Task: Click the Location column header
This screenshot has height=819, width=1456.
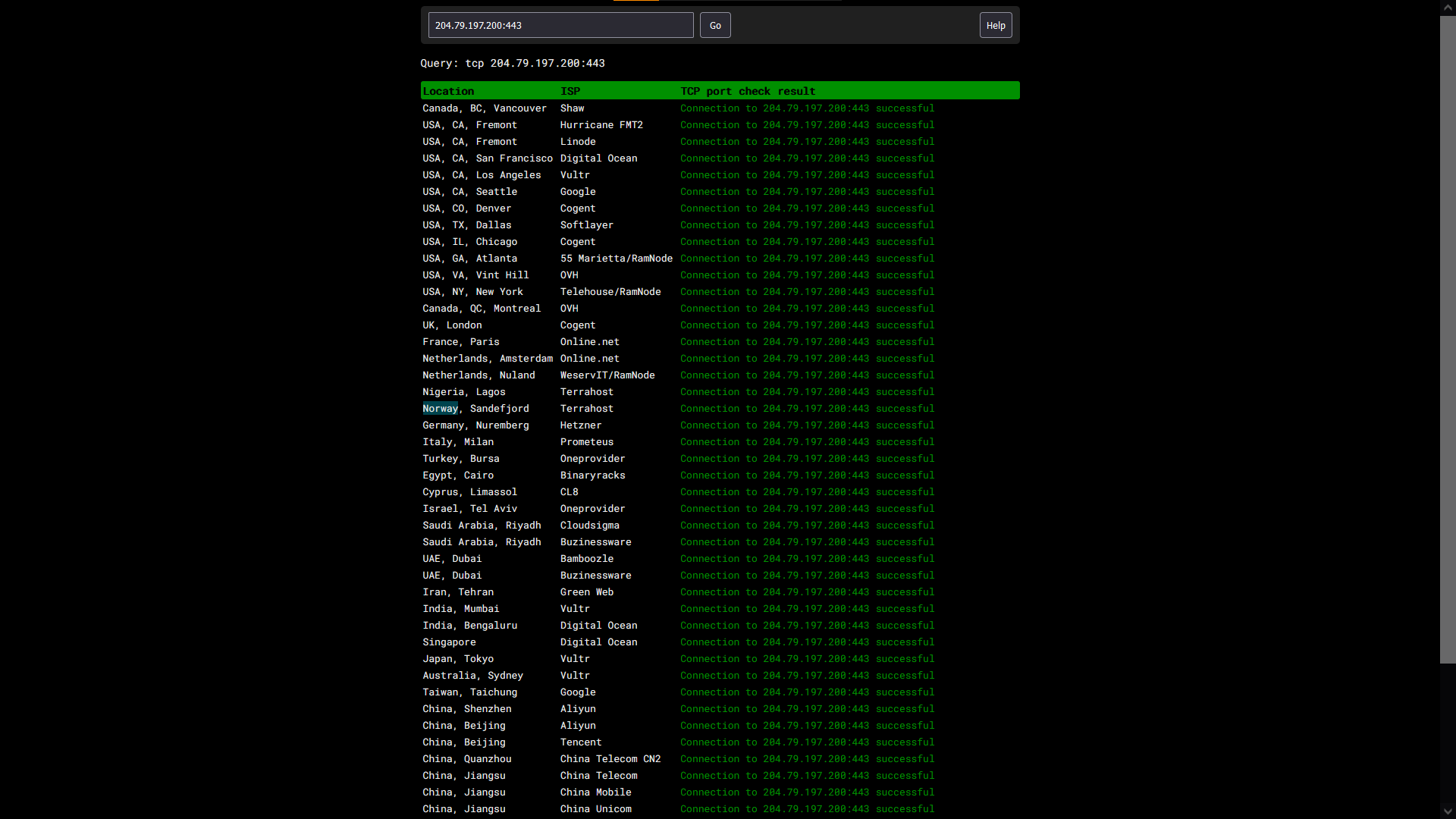Action: click(448, 91)
